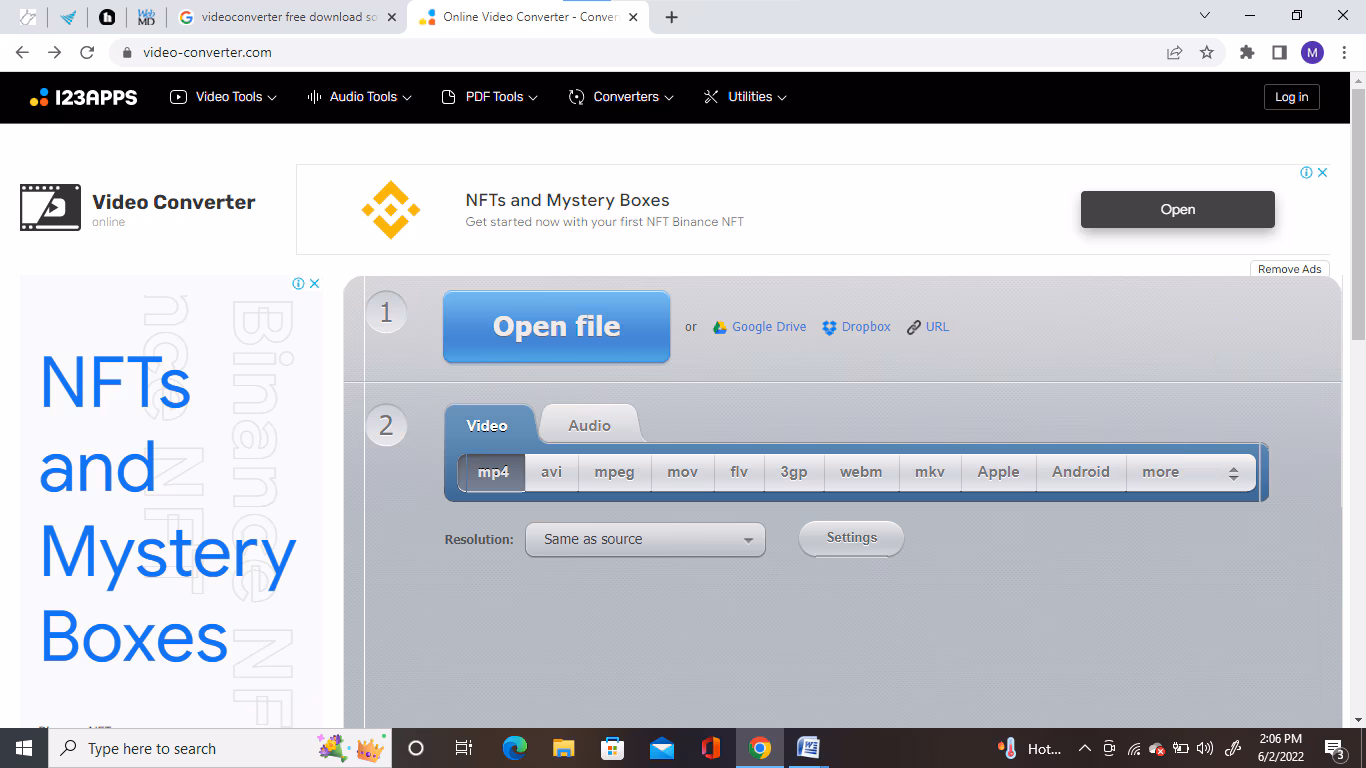The width and height of the screenshot is (1366, 768).
Task: Show hidden system tray icons
Action: click(1084, 748)
